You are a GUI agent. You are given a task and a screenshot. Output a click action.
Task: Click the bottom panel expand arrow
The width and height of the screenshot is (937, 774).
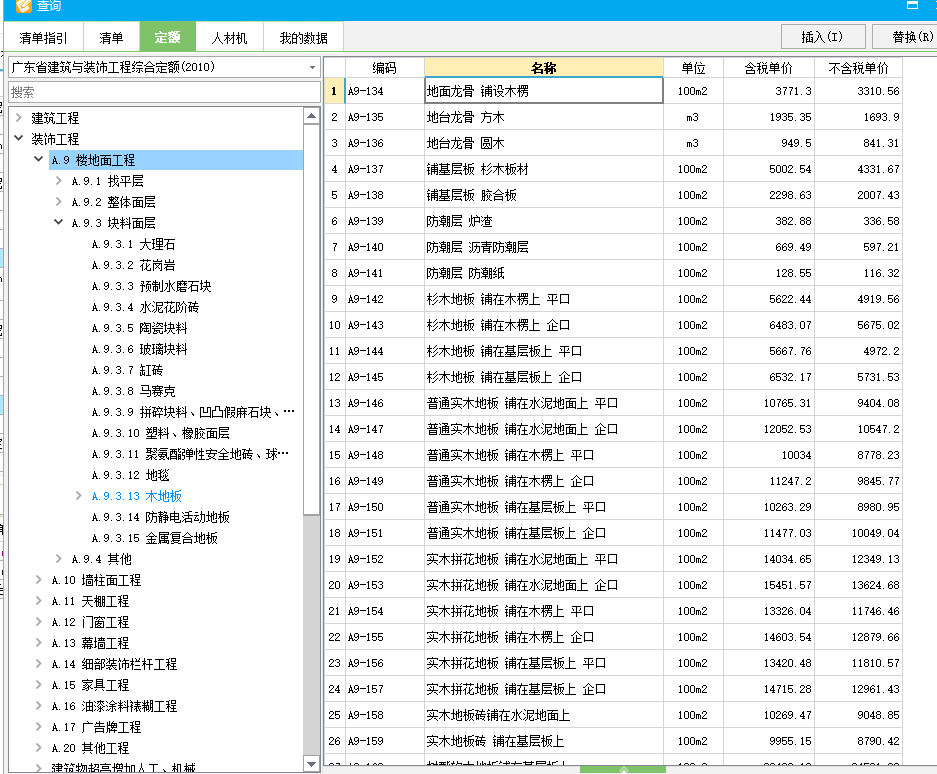click(x=623, y=770)
